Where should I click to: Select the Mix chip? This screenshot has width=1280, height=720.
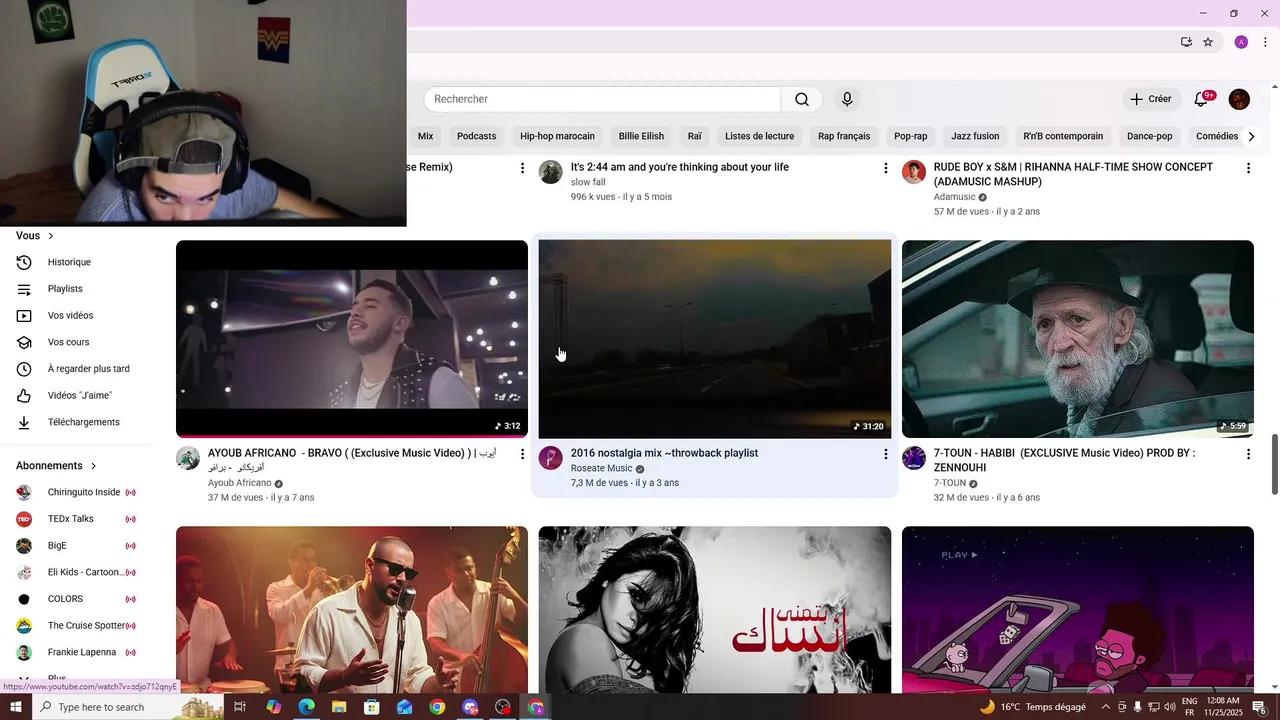pyautogui.click(x=425, y=136)
